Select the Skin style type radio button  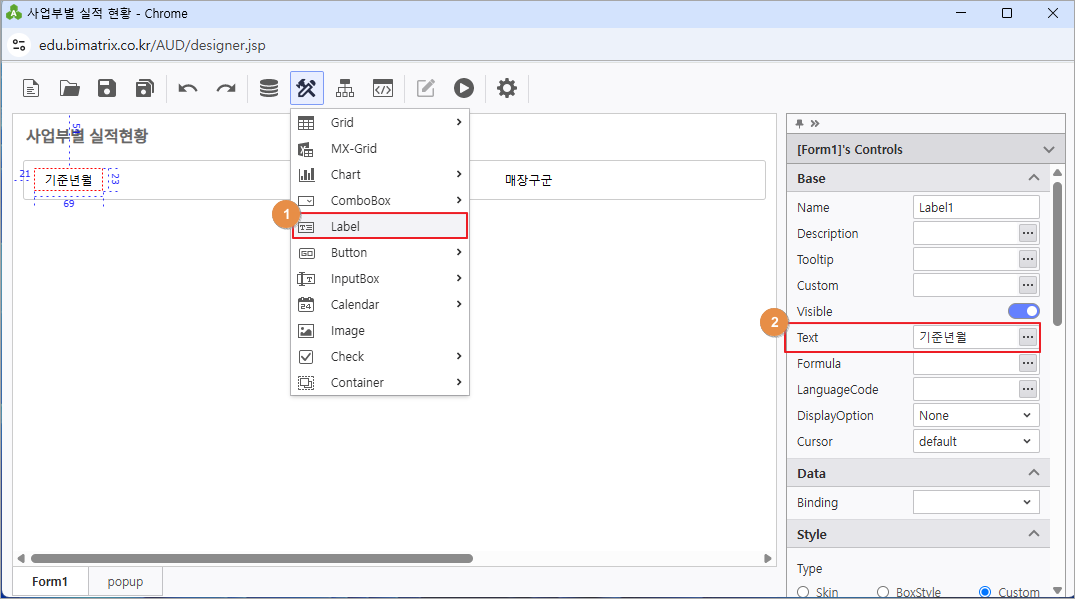pyautogui.click(x=803, y=592)
